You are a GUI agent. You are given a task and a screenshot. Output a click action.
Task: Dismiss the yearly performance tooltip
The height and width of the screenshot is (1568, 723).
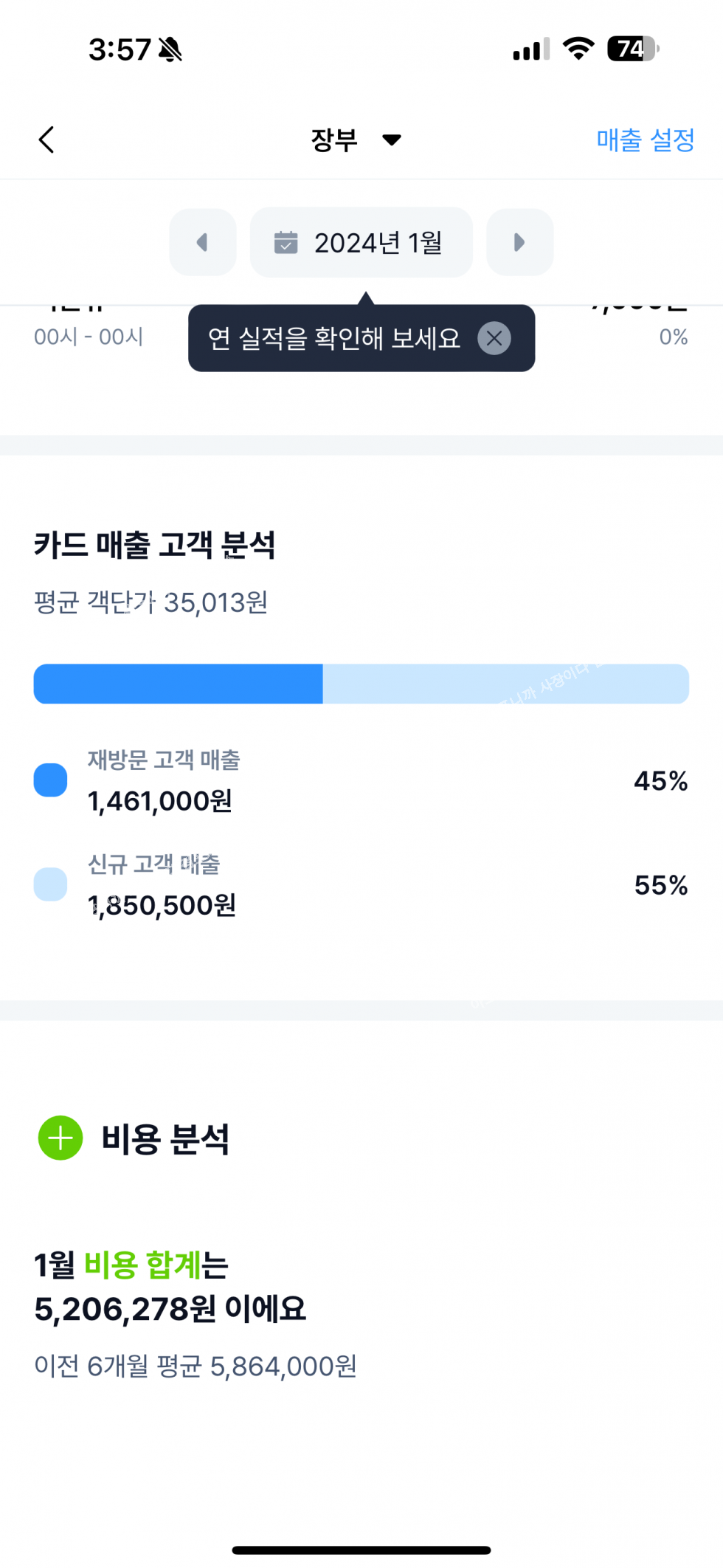click(494, 339)
